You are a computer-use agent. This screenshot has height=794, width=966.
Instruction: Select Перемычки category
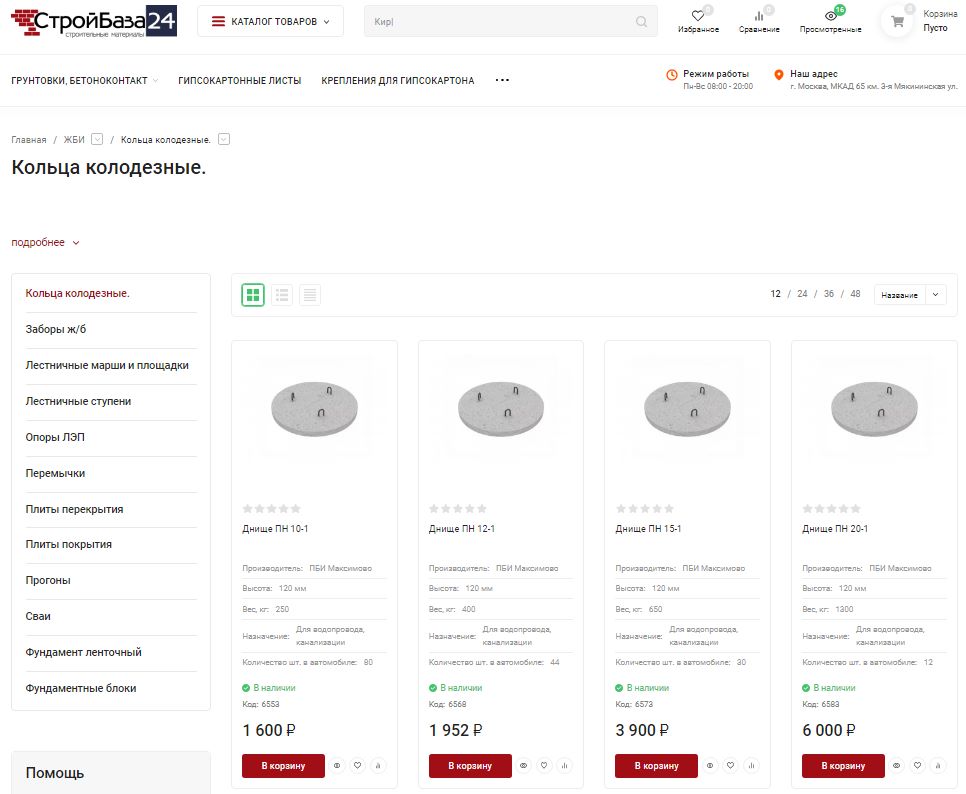[55, 474]
